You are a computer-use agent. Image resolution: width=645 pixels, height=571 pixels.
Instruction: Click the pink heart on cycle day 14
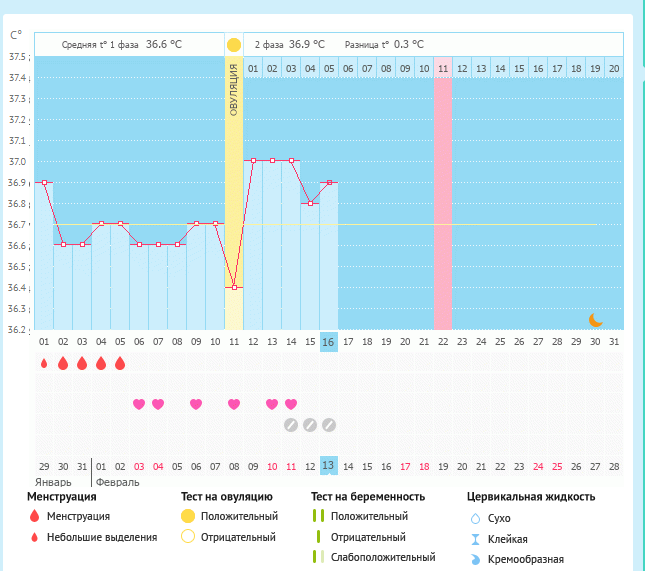(291, 404)
